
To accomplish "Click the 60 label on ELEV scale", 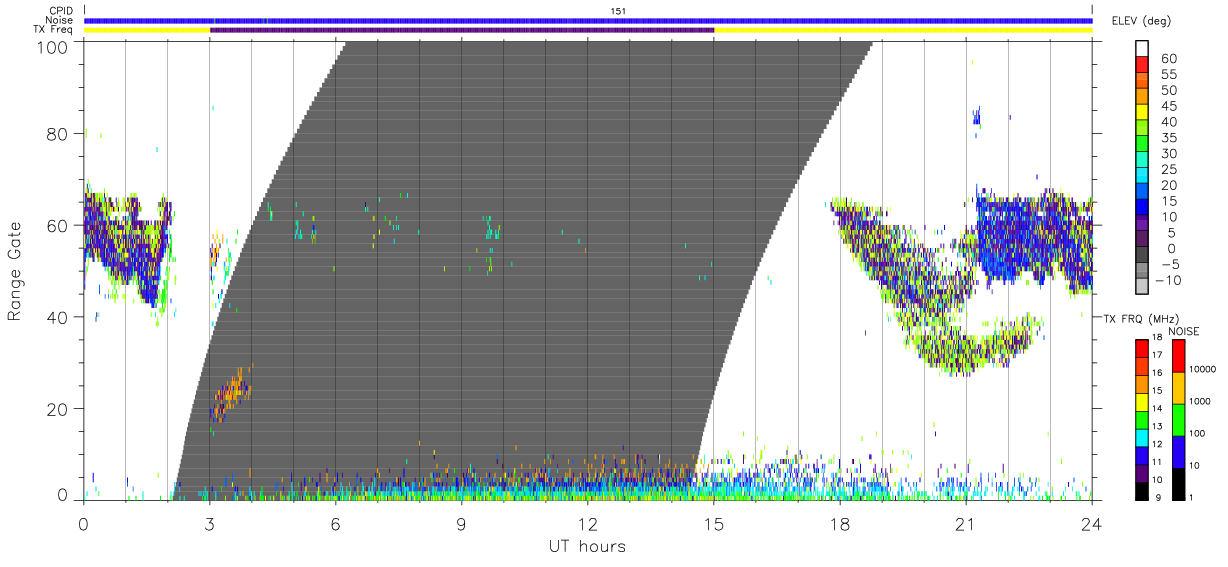I will coord(1167,59).
